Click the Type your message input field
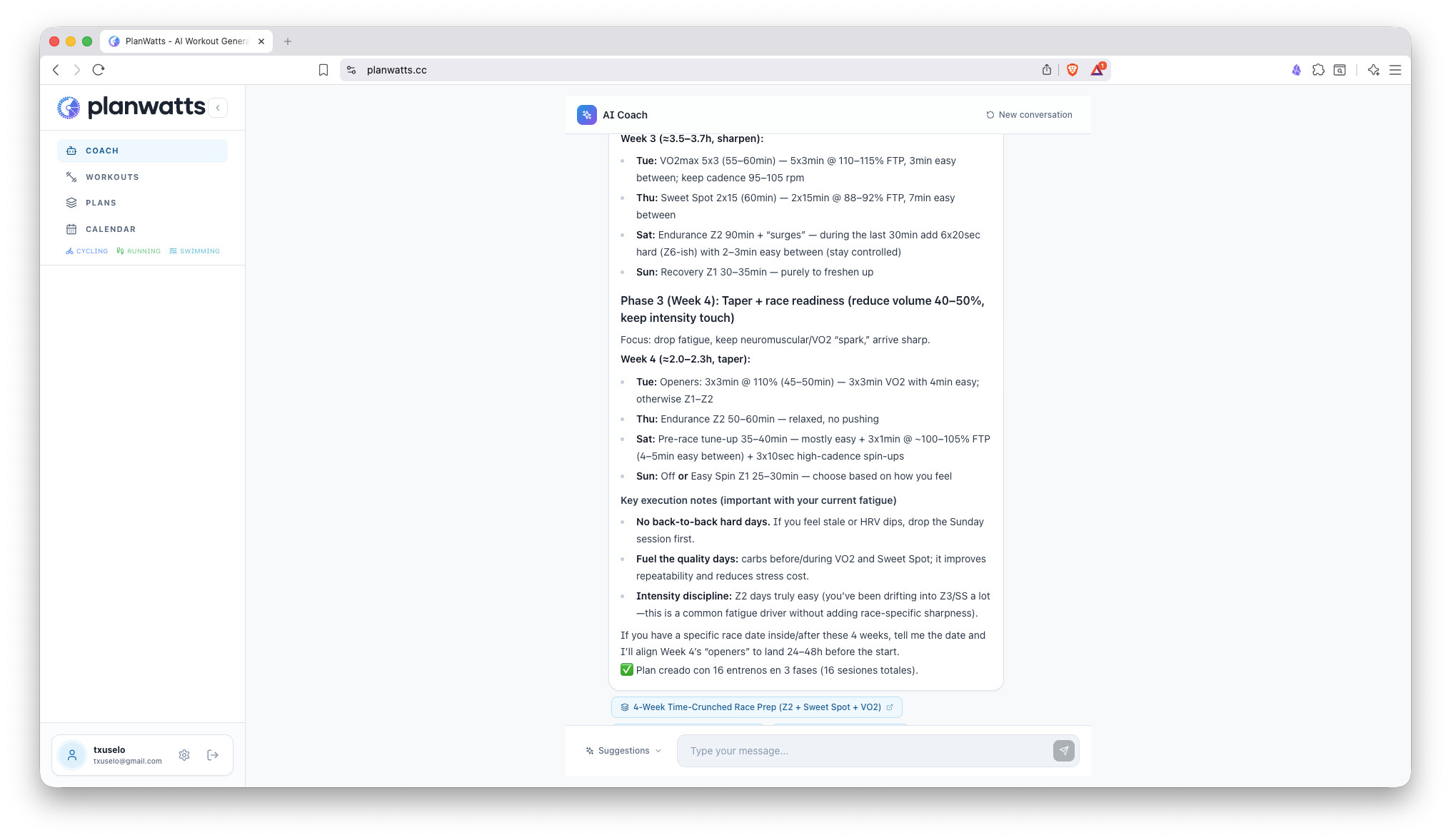 (863, 751)
